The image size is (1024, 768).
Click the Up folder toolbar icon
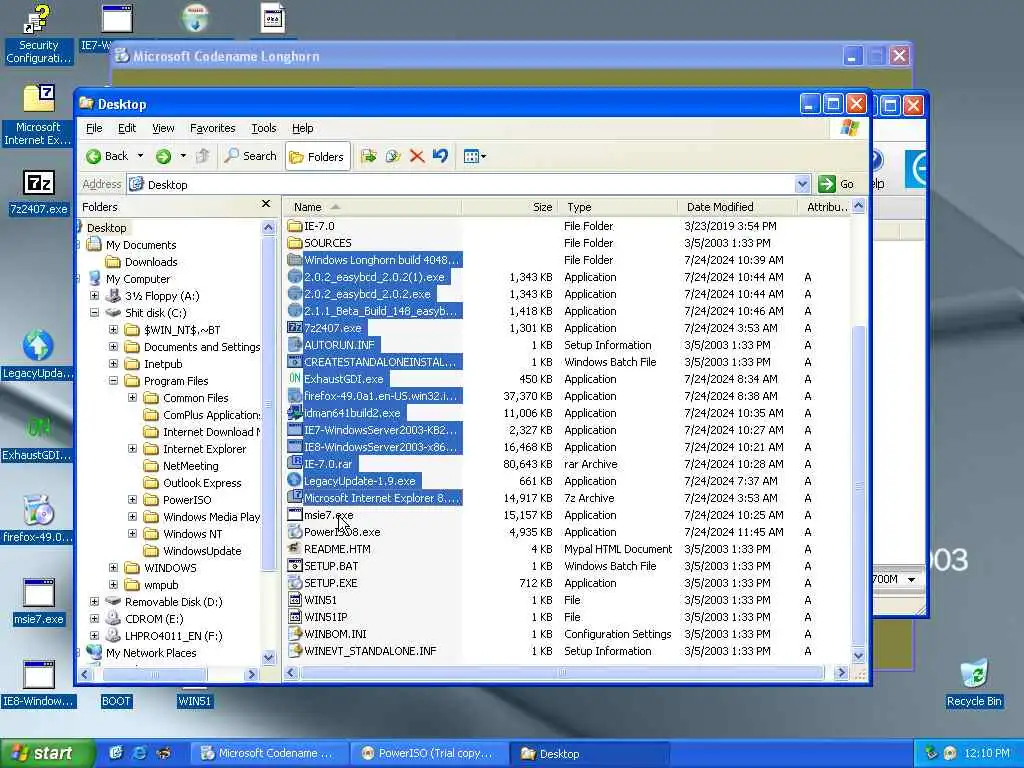point(202,156)
